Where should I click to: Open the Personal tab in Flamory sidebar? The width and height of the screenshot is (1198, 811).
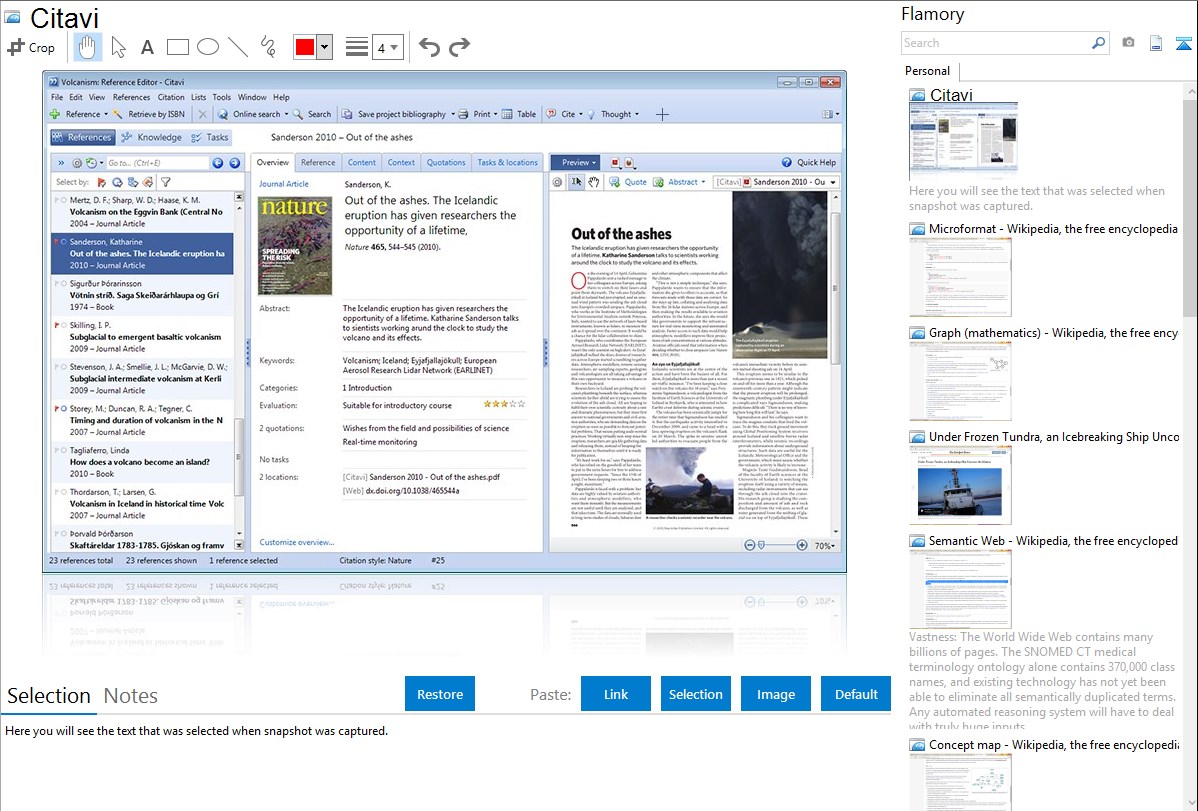tap(927, 71)
